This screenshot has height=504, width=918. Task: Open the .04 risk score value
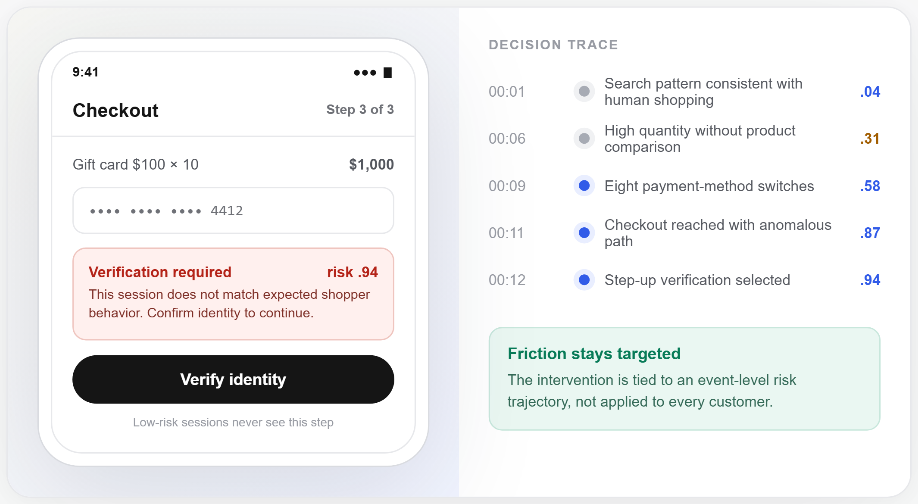[x=870, y=92]
